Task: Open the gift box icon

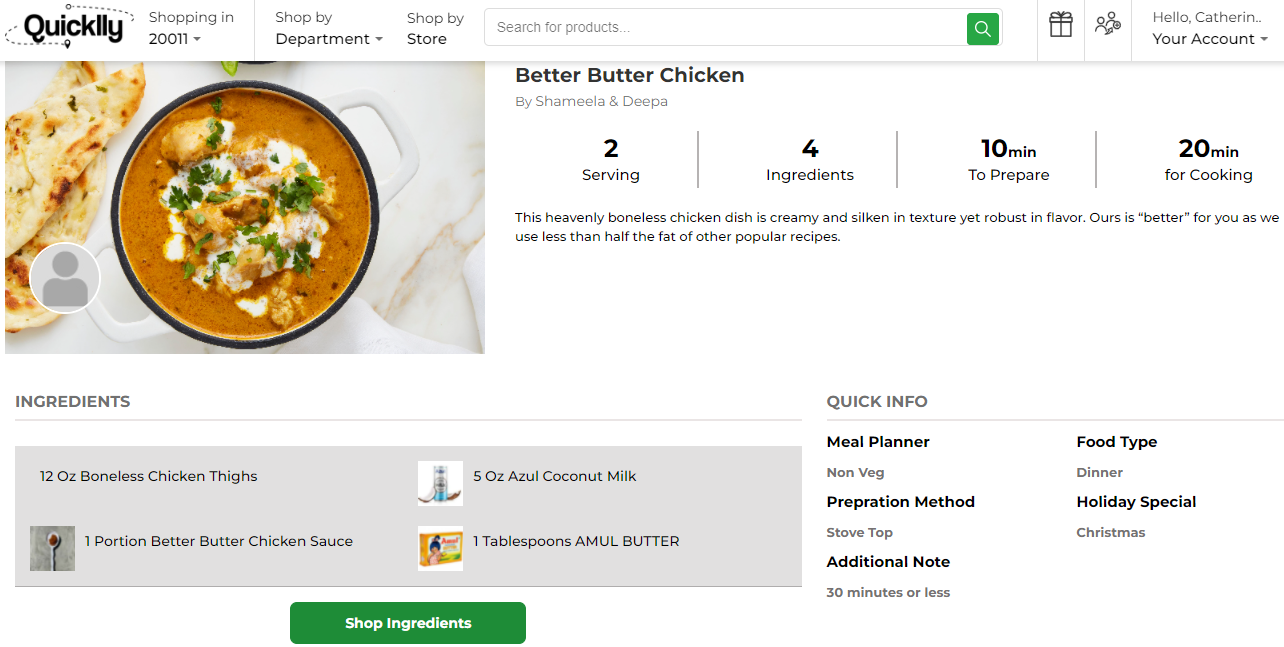Action: pos(1060,25)
